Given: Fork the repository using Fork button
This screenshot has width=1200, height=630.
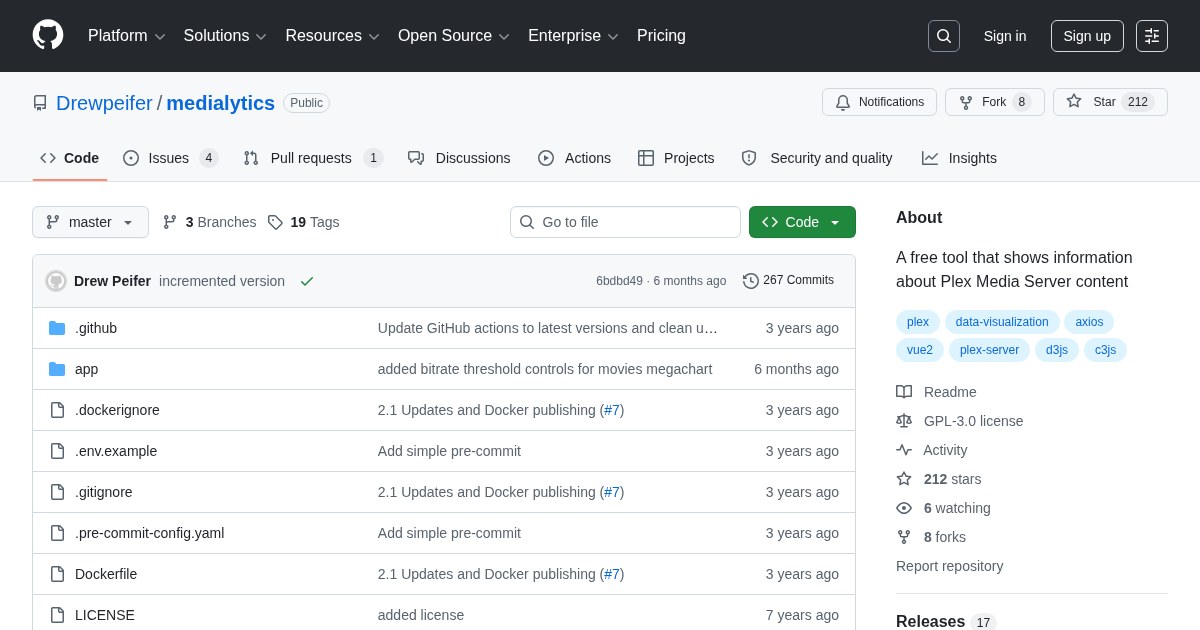Looking at the screenshot, I should pyautogui.click(x=994, y=102).
